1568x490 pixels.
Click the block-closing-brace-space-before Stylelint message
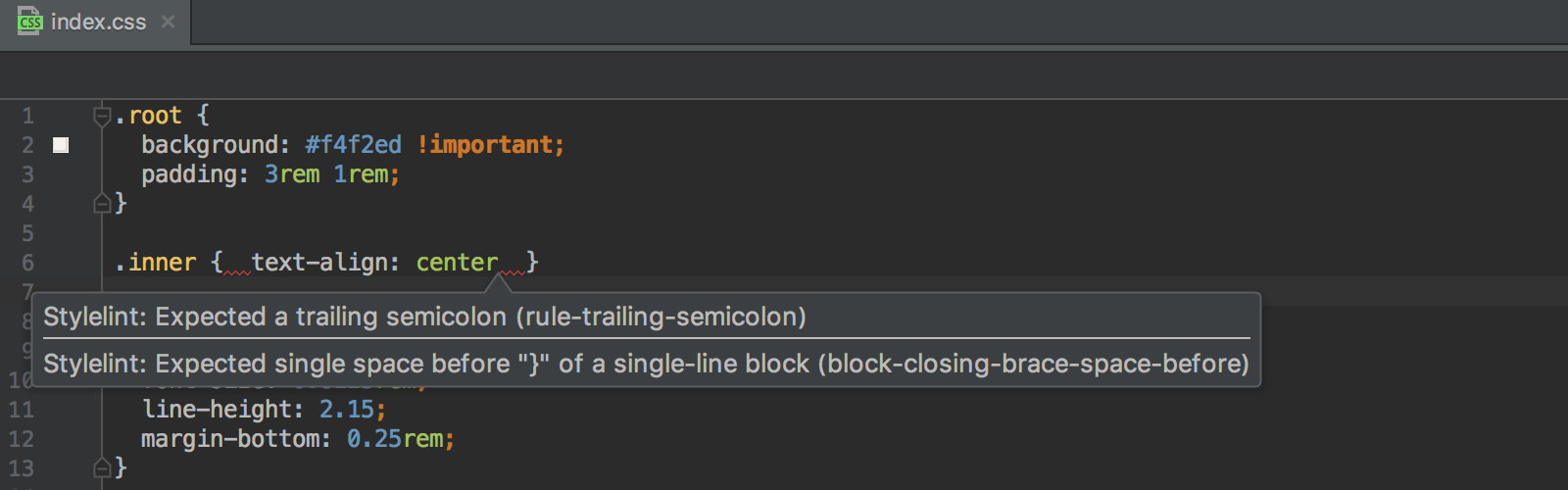click(646, 364)
